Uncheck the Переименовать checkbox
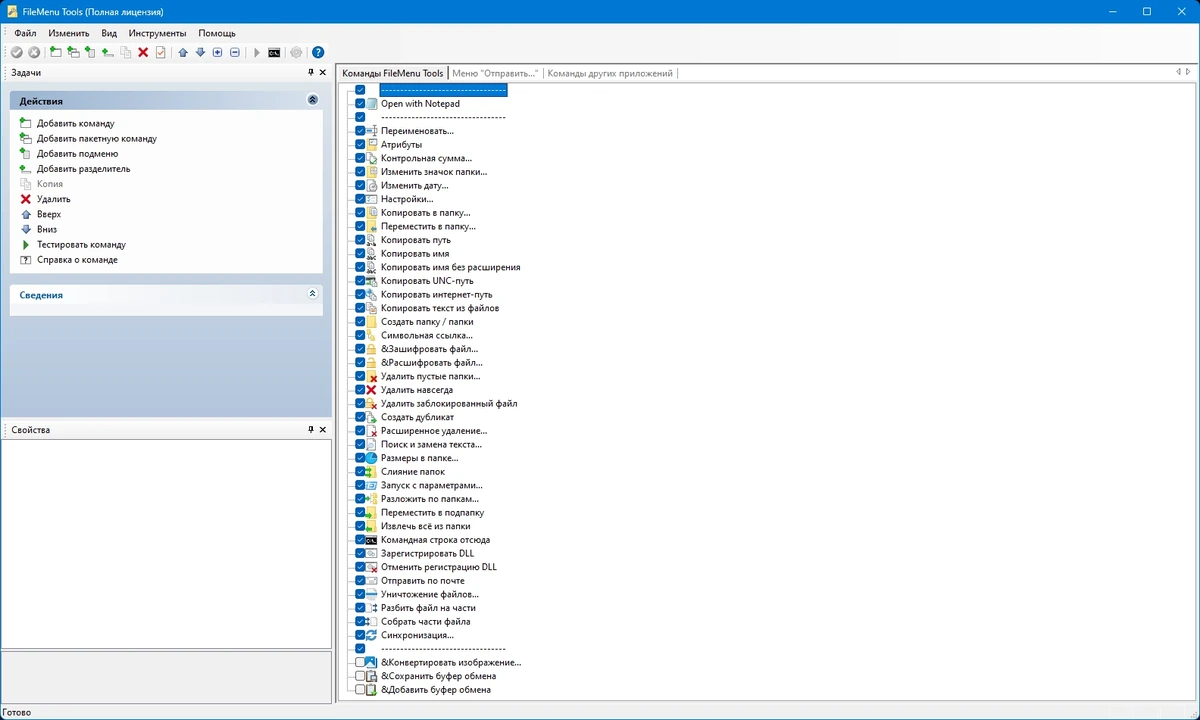The image size is (1200, 720). tap(360, 131)
